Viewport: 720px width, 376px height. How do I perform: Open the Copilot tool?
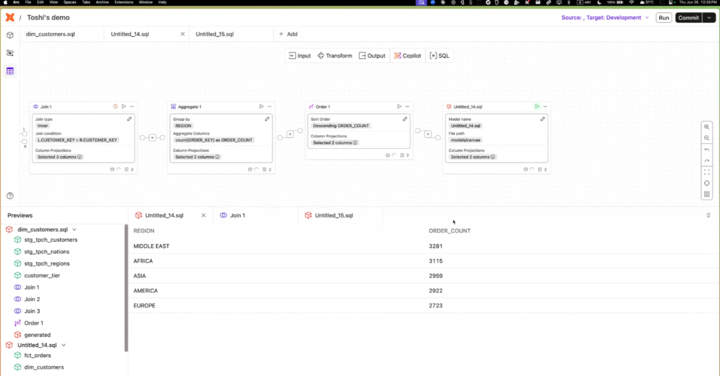408,56
